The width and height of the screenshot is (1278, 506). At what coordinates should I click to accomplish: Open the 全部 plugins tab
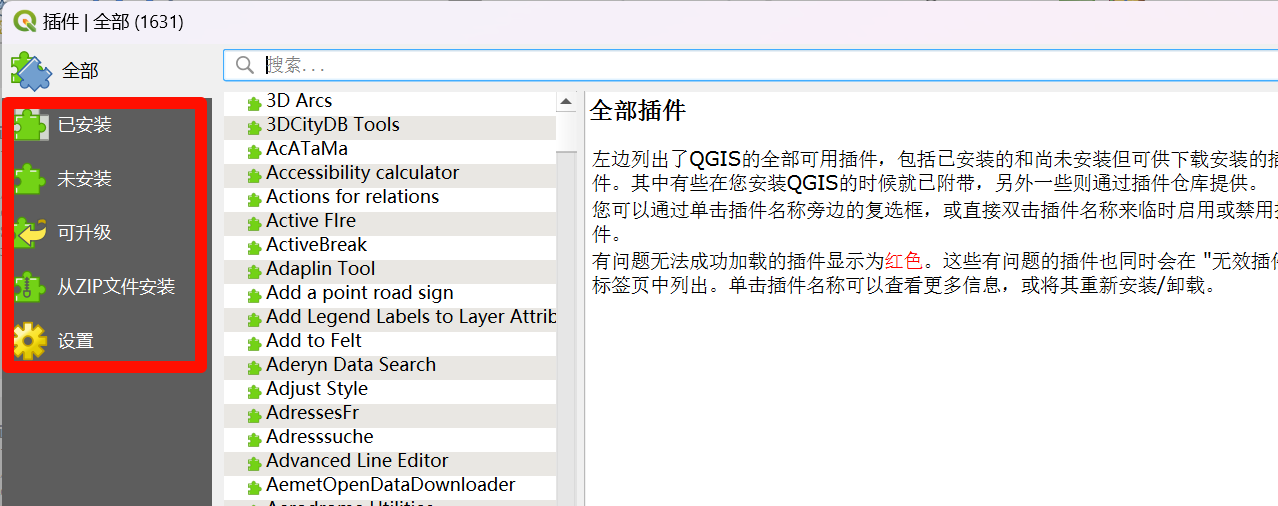106,71
